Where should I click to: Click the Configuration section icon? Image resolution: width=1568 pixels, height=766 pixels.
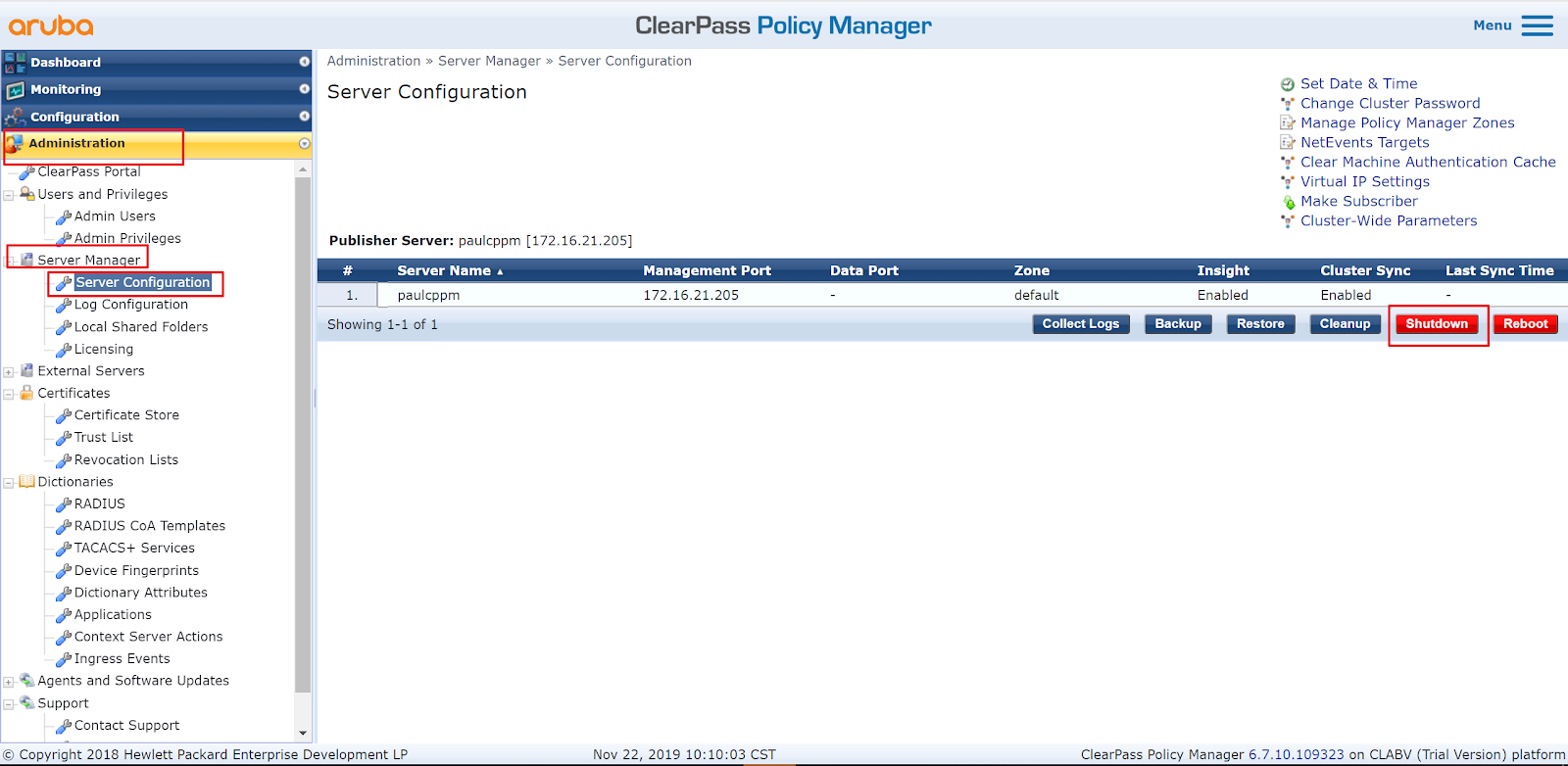pos(15,117)
